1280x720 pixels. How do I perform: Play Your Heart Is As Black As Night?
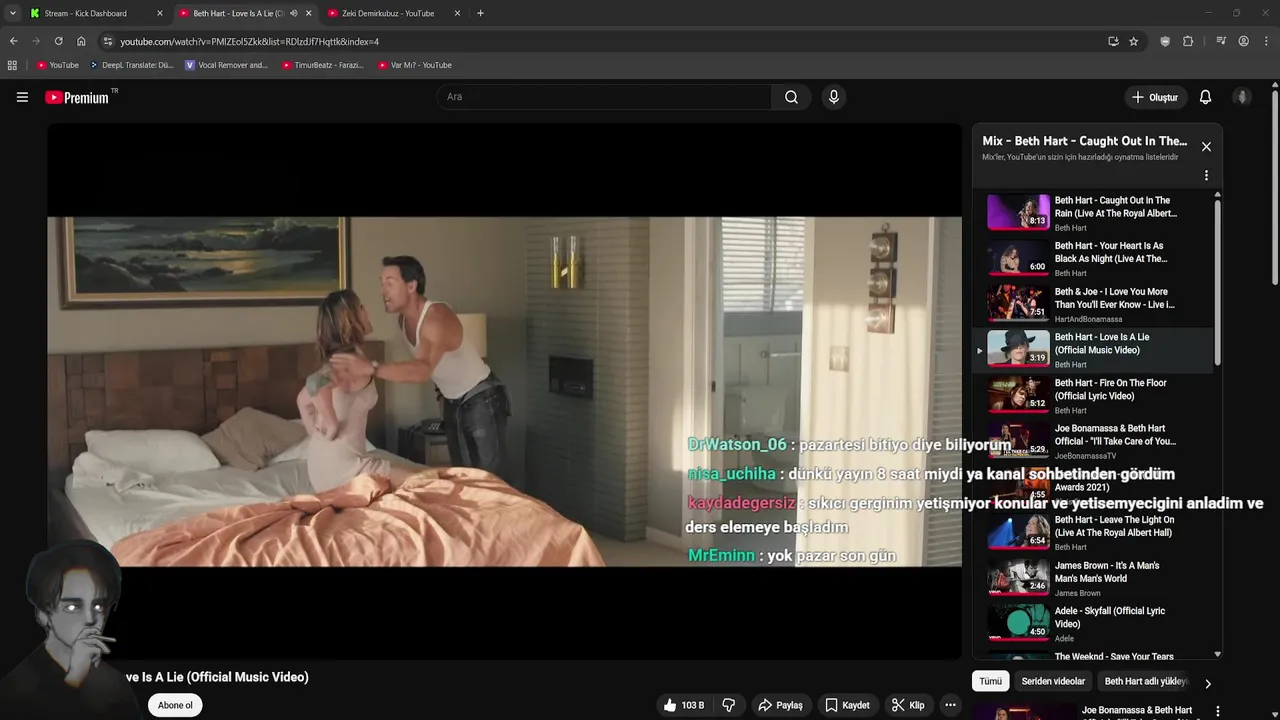1093,258
